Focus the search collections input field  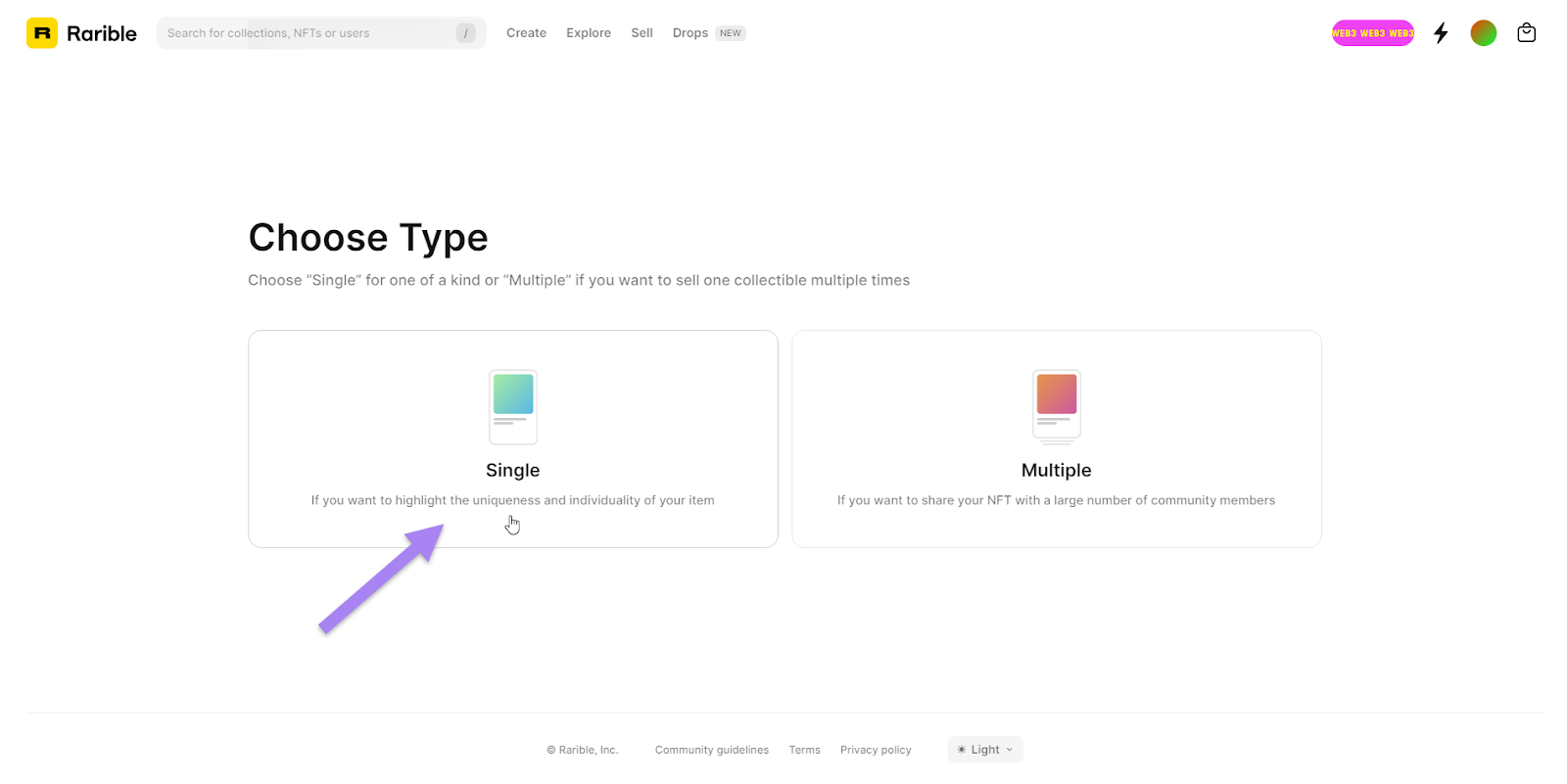point(304,33)
